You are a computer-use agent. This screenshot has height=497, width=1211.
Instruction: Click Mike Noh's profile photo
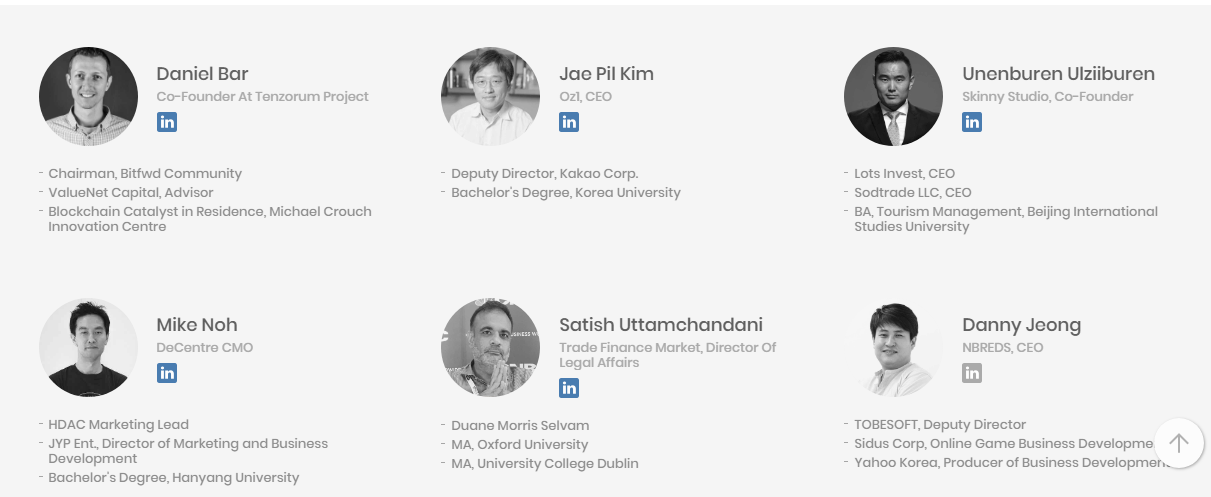[88, 347]
